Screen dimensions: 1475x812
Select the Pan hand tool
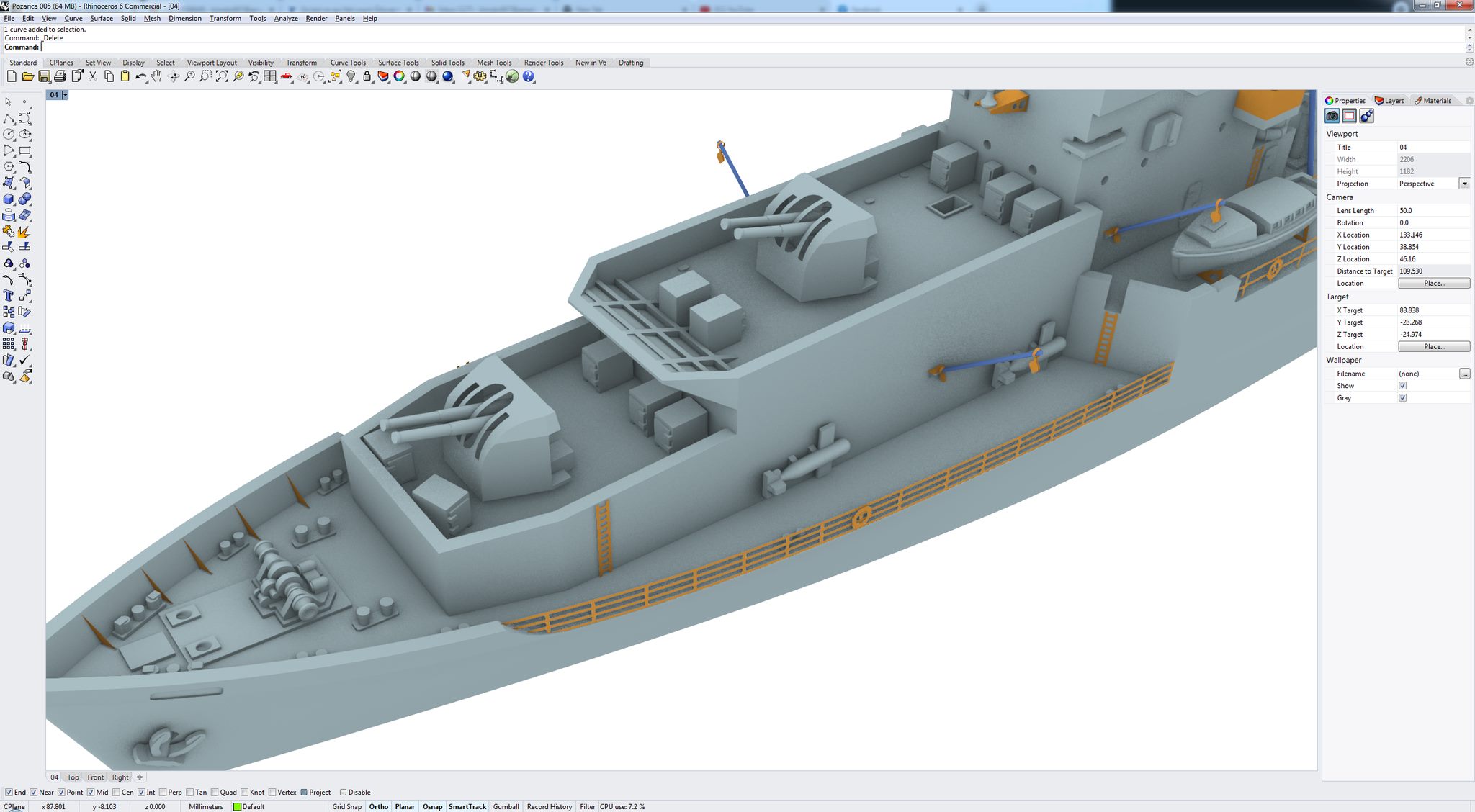[x=156, y=76]
